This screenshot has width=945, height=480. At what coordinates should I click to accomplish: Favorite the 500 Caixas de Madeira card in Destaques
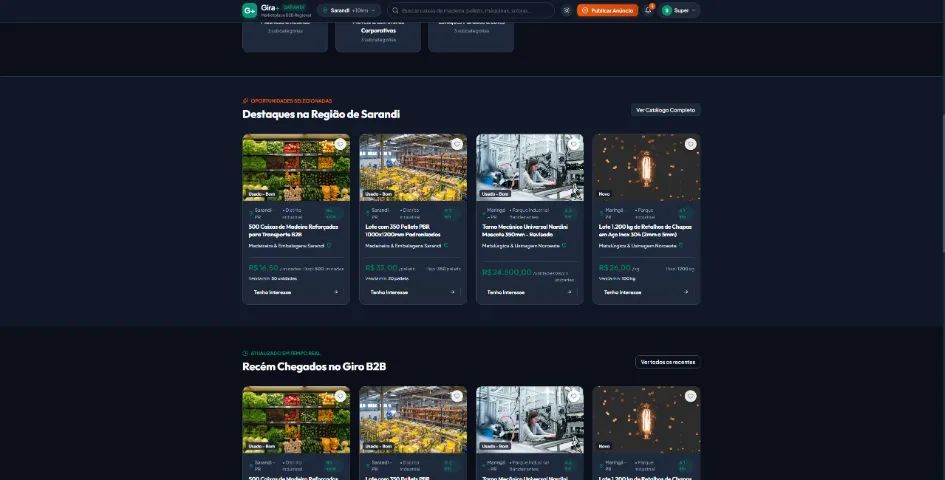340,144
